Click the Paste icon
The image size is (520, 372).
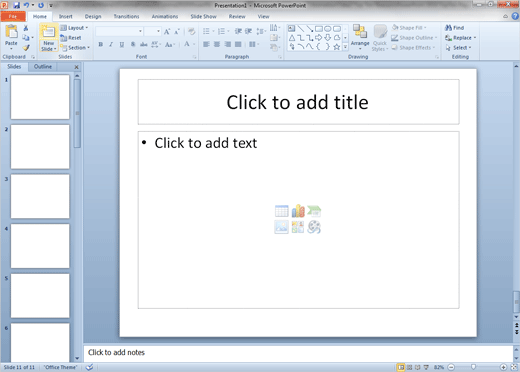click(11, 32)
